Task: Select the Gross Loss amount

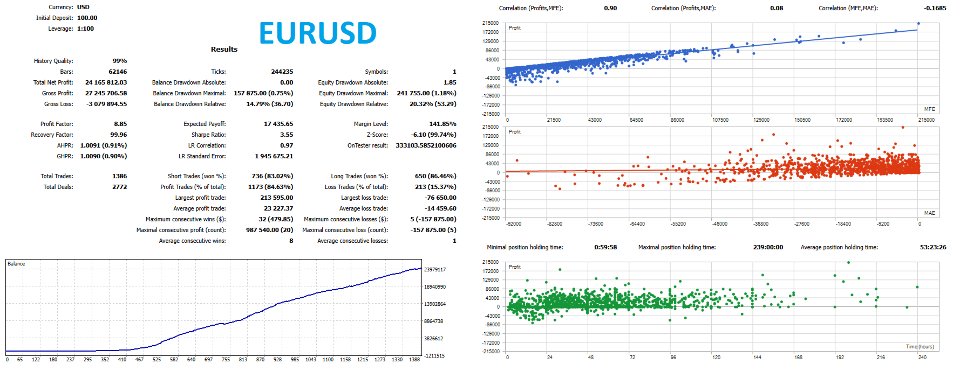Action: tap(107, 103)
